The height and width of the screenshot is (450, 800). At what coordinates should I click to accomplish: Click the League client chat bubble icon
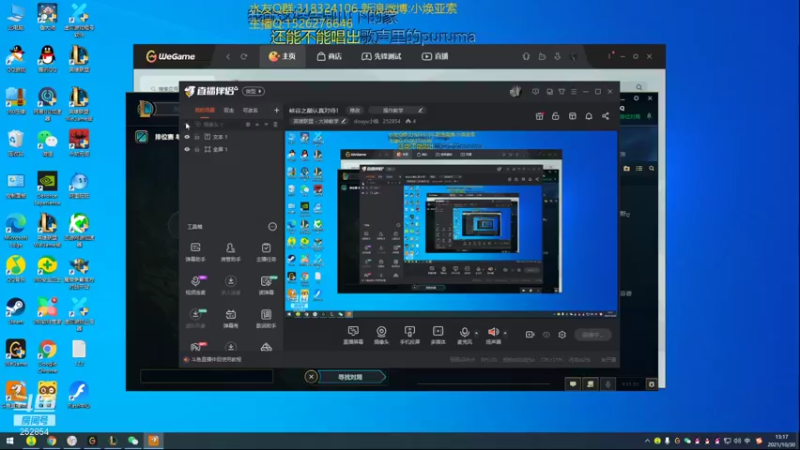point(573,384)
